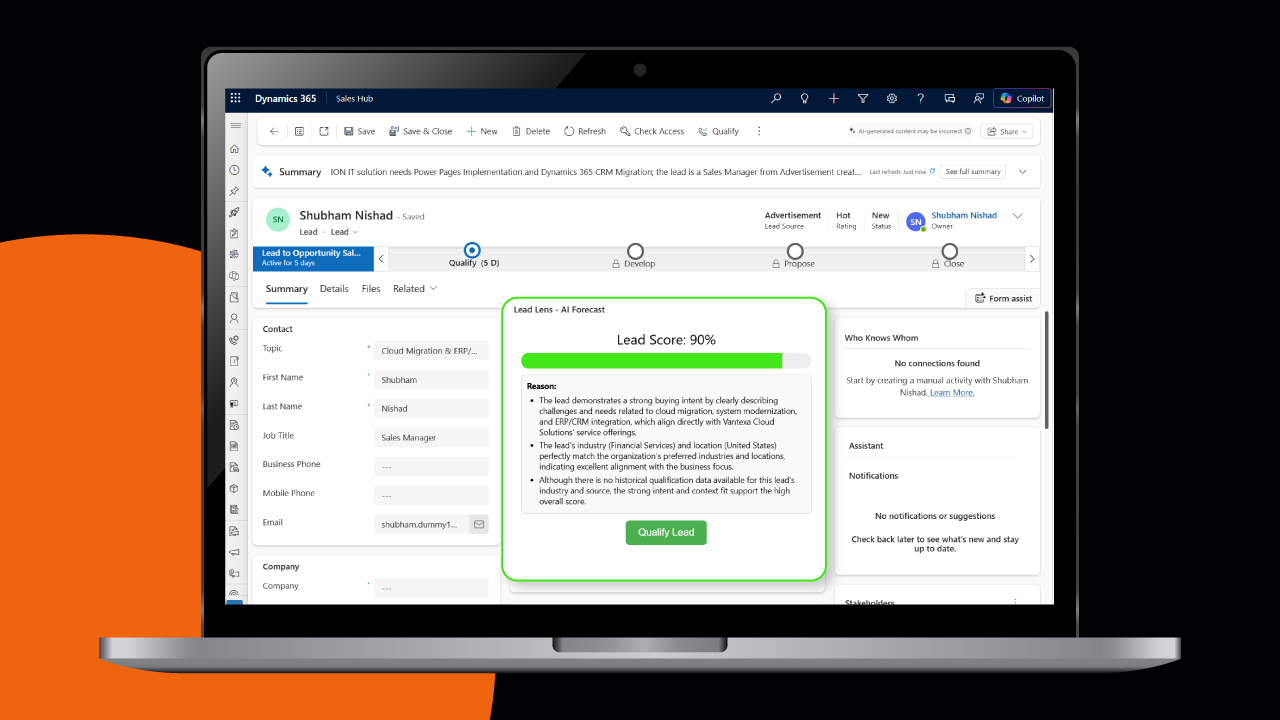Screen dimensions: 1280x720
Task: Click the green Qualify Lead button
Action: point(666,532)
